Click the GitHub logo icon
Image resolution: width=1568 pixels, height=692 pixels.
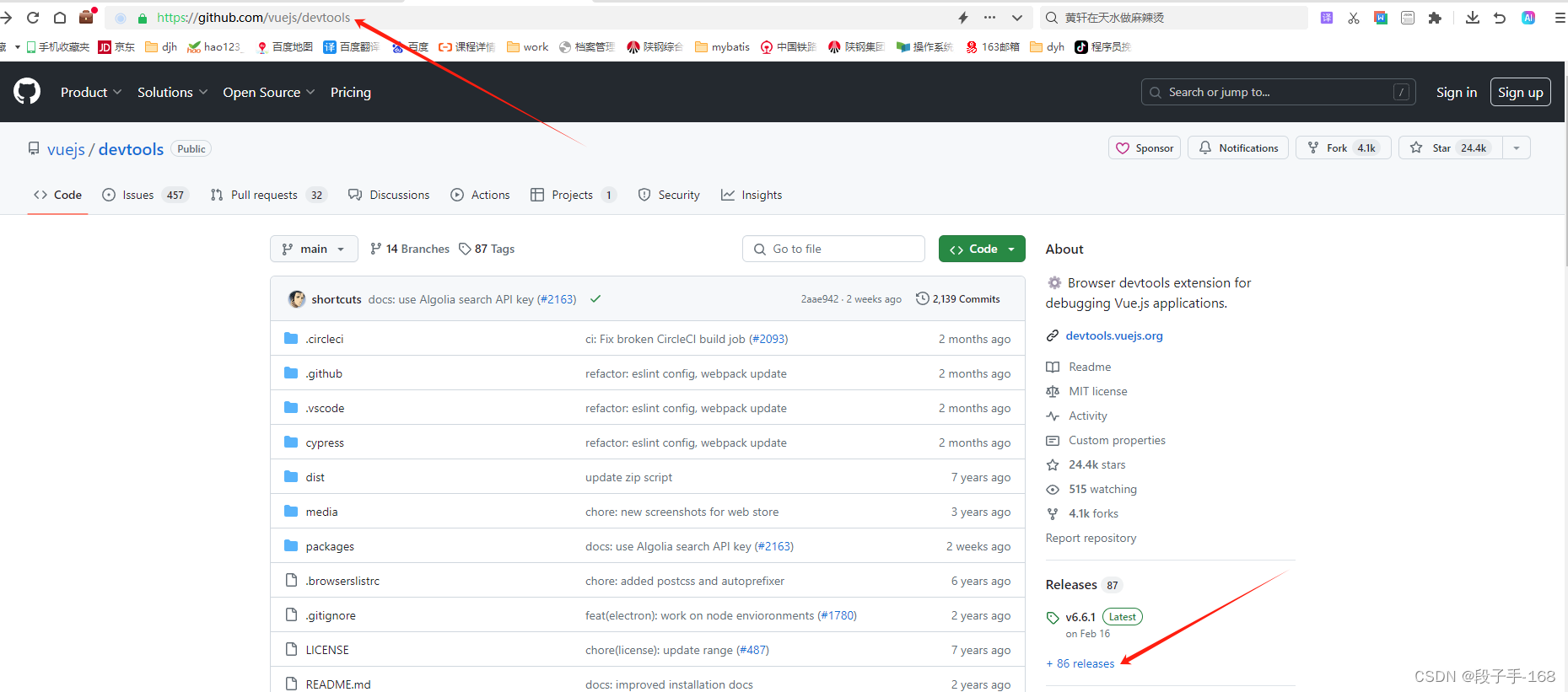(x=27, y=91)
